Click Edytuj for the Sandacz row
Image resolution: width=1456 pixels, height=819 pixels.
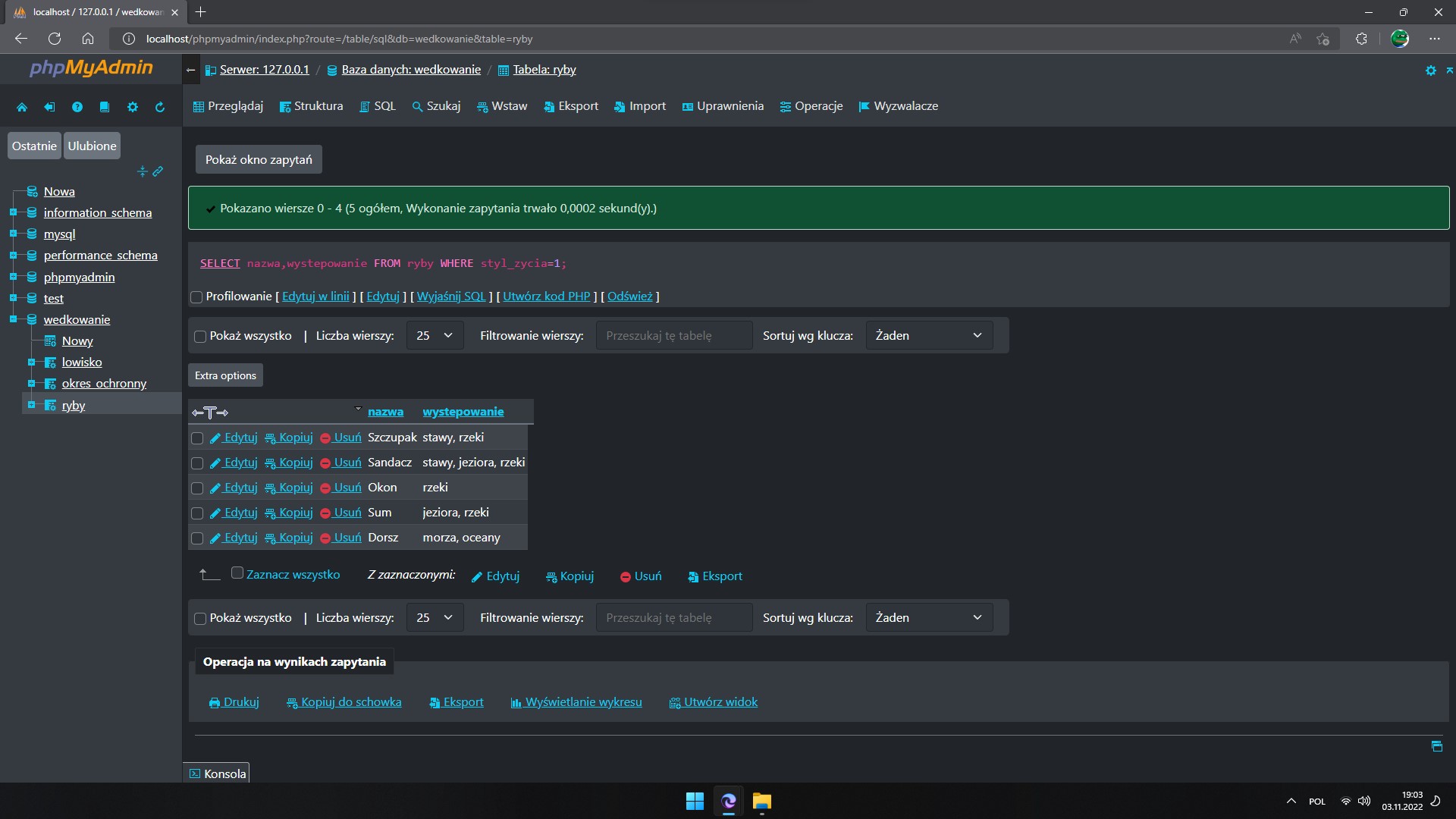234,463
